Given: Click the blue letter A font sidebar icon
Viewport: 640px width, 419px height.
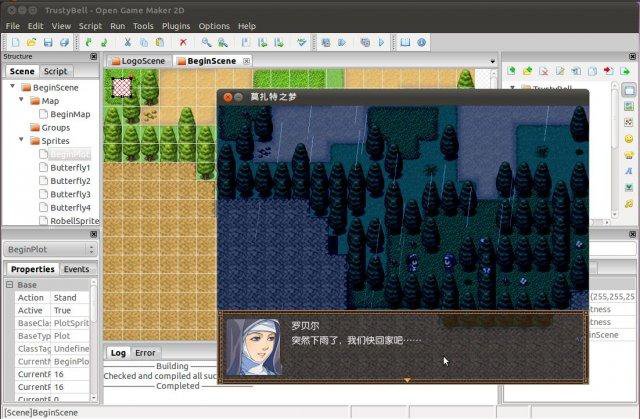Looking at the screenshot, I should 629,171.
